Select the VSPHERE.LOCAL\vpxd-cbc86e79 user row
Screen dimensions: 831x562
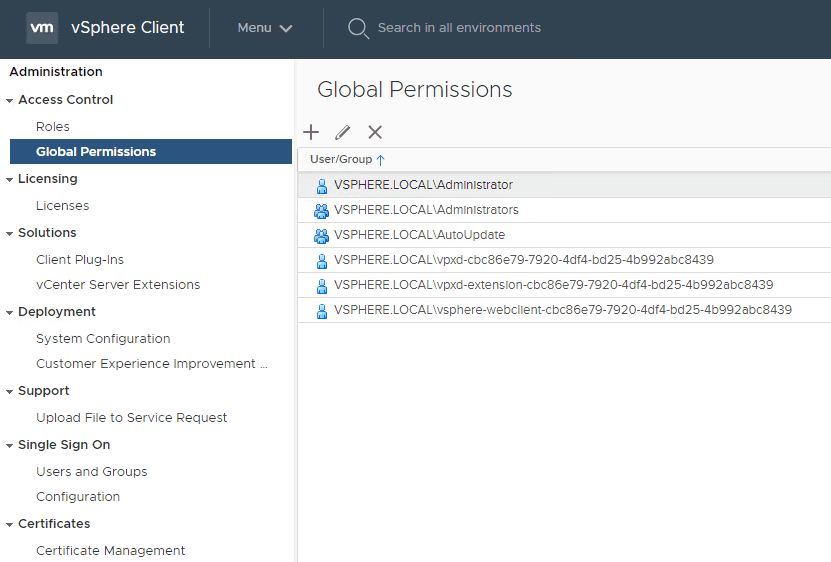pyautogui.click(x=564, y=260)
